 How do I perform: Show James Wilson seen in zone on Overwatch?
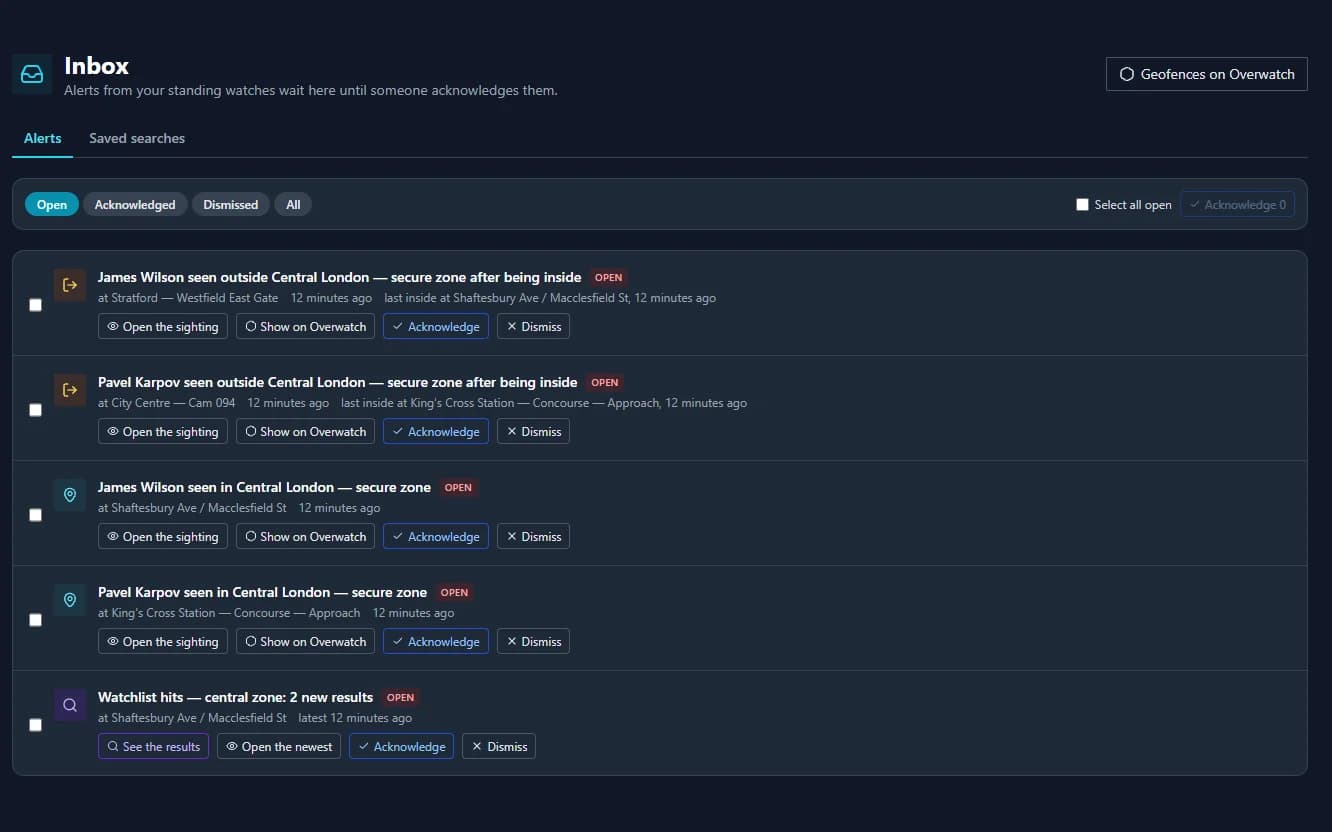coord(306,536)
